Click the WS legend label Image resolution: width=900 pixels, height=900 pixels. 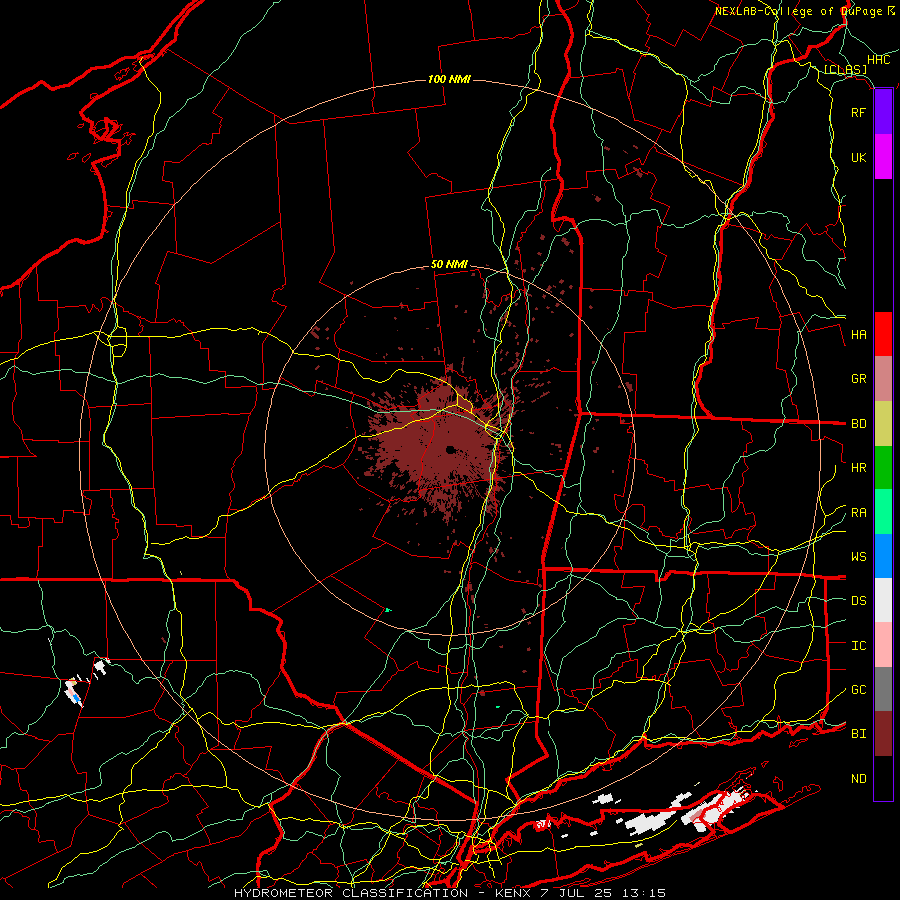point(858,557)
